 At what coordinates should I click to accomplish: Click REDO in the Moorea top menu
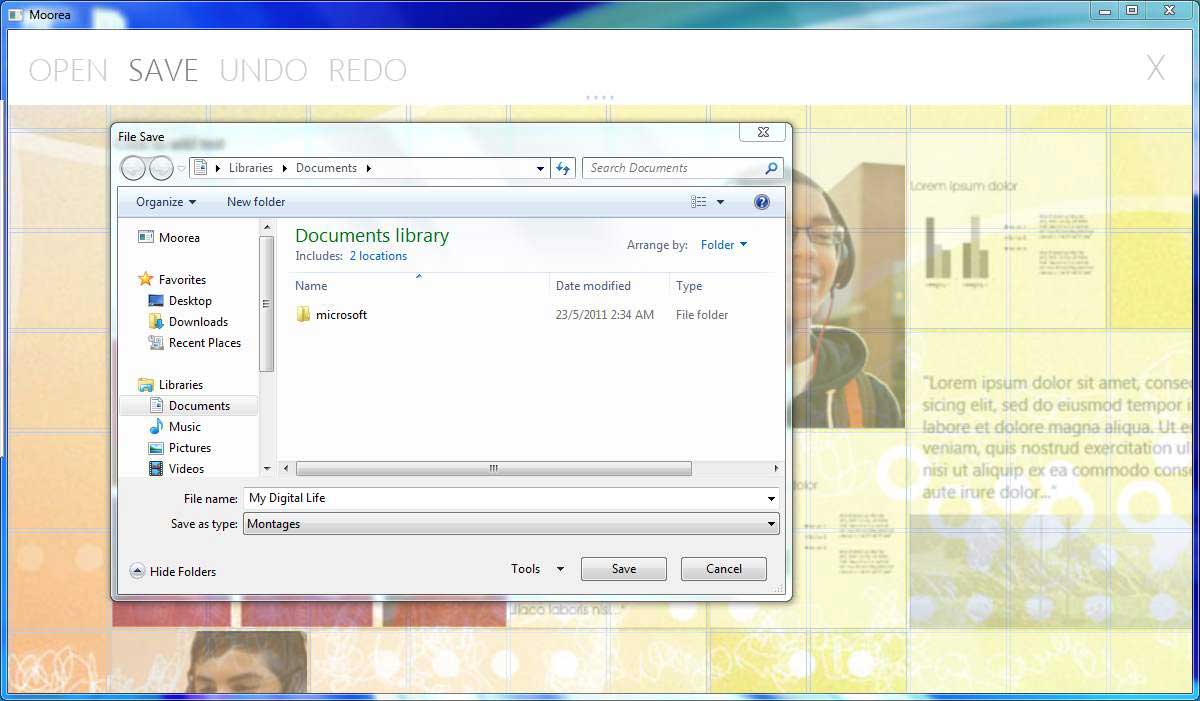pyautogui.click(x=368, y=70)
